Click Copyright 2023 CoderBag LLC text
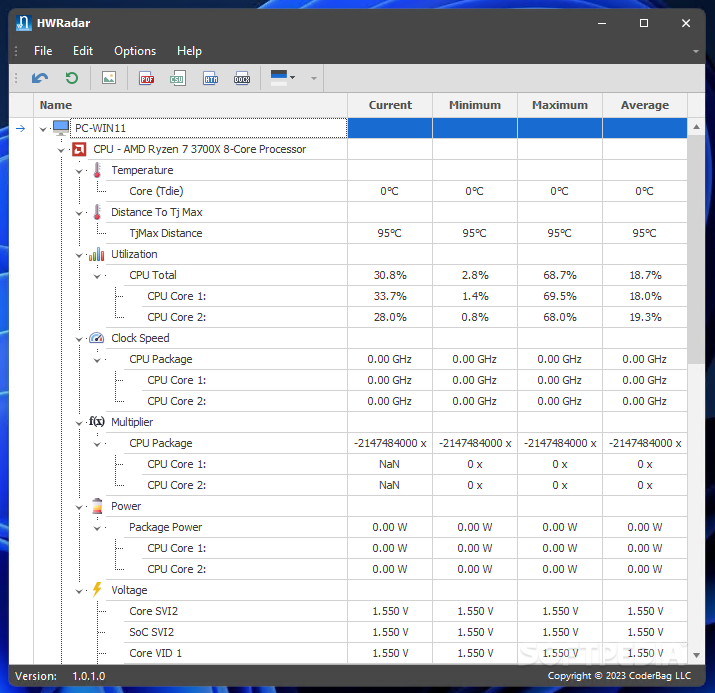The image size is (715, 693). (x=619, y=675)
